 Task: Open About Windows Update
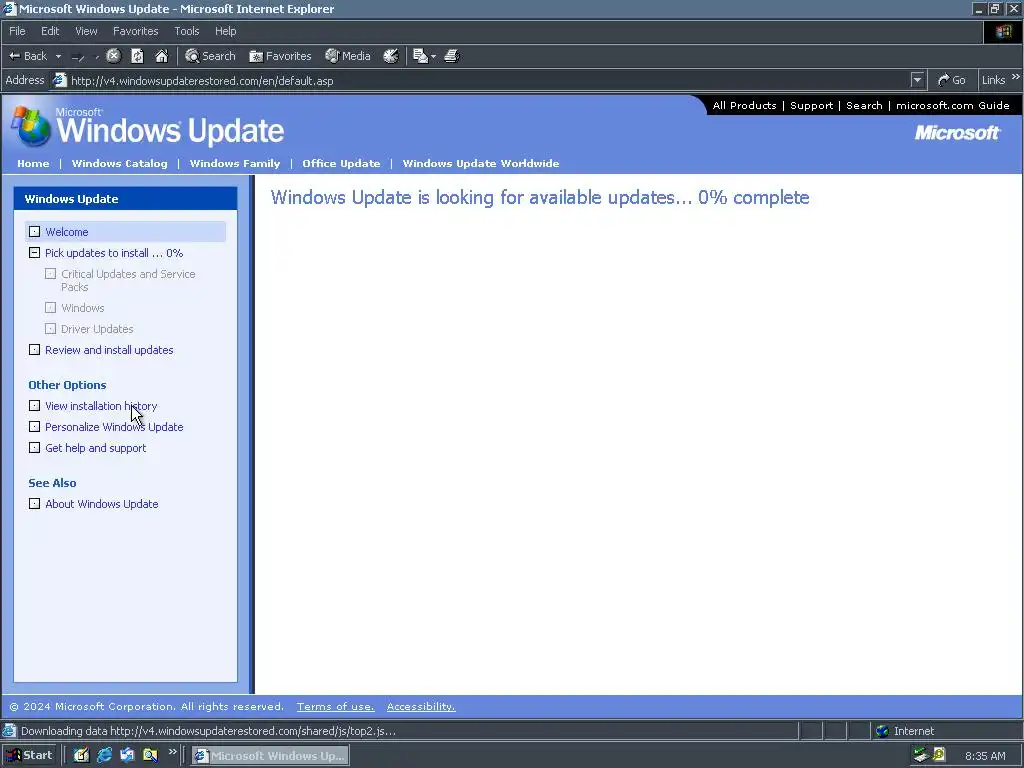[102, 504]
